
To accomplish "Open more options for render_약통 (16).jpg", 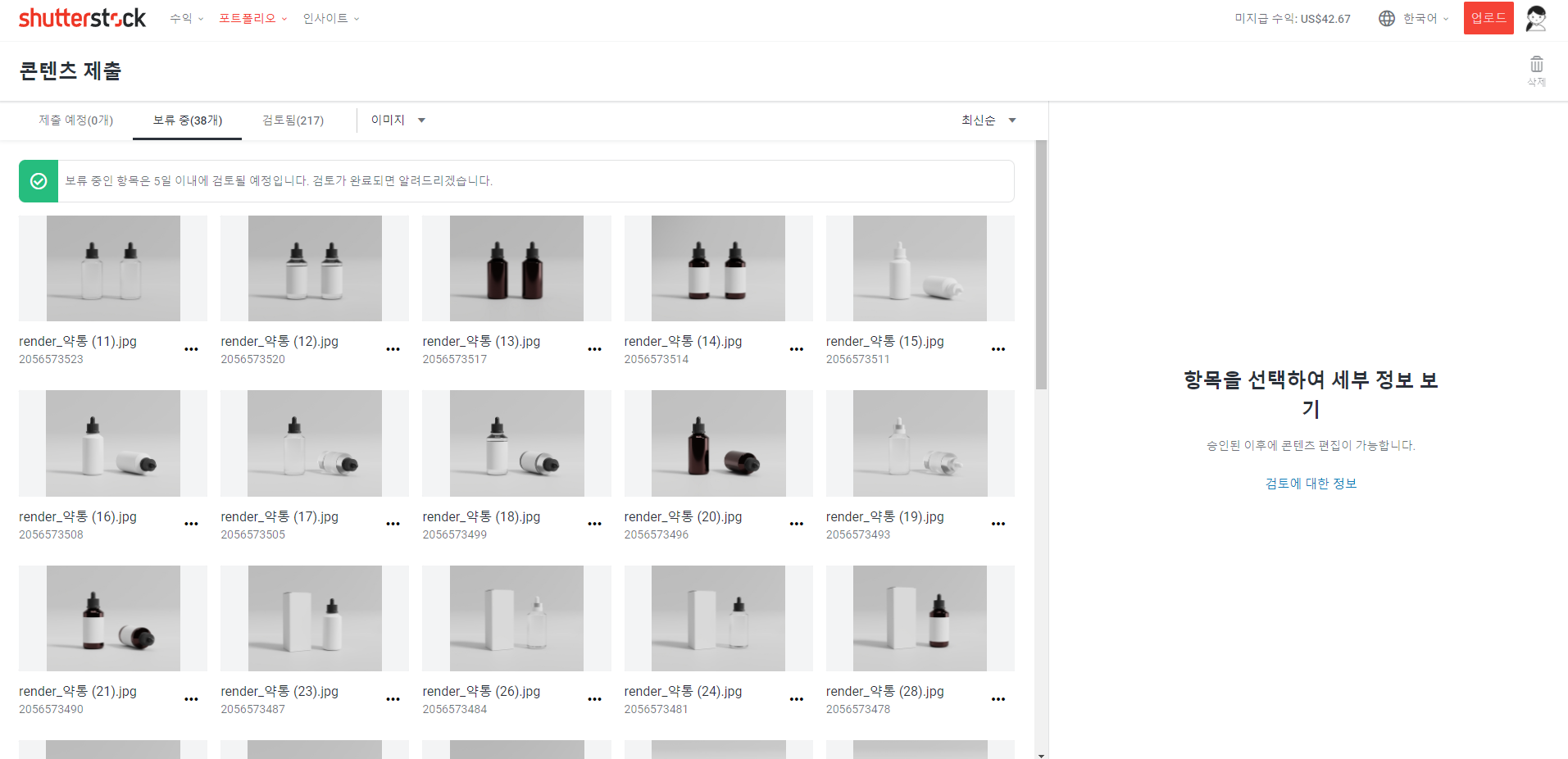I will 191,524.
